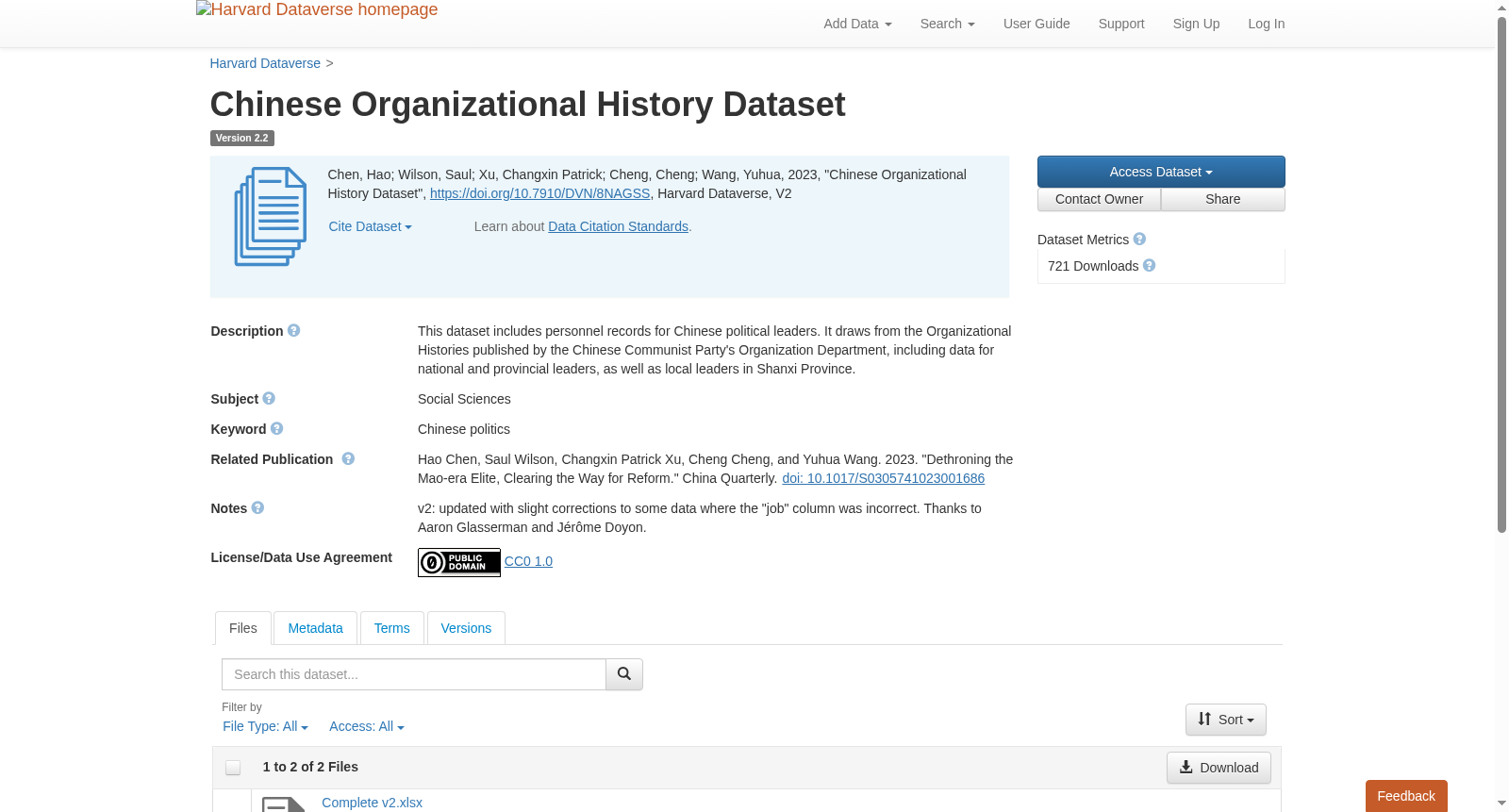Viewport: 1509px width, 812px height.
Task: Click help icon beside Subject label
Action: [269, 399]
